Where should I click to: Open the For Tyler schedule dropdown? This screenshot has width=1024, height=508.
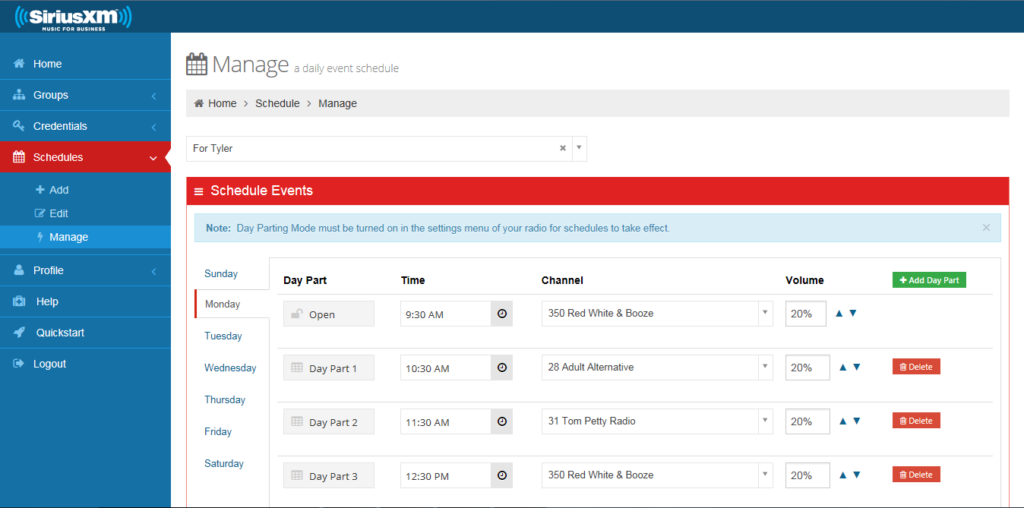[579, 148]
